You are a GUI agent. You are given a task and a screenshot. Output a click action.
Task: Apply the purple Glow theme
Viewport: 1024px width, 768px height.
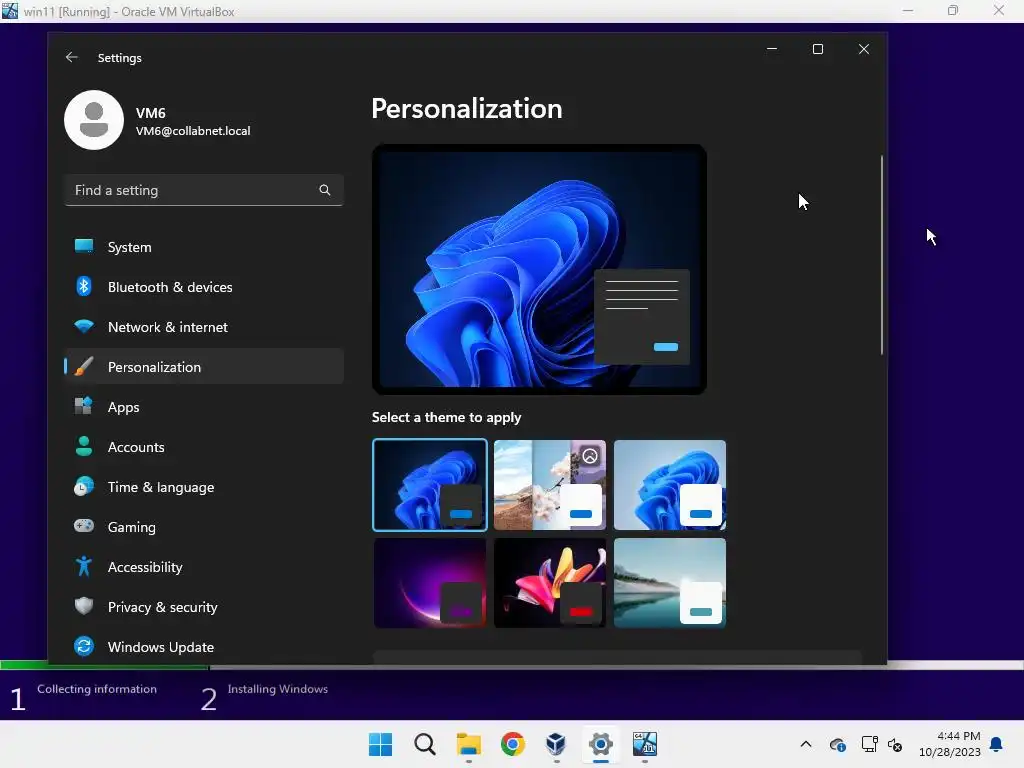pos(430,583)
